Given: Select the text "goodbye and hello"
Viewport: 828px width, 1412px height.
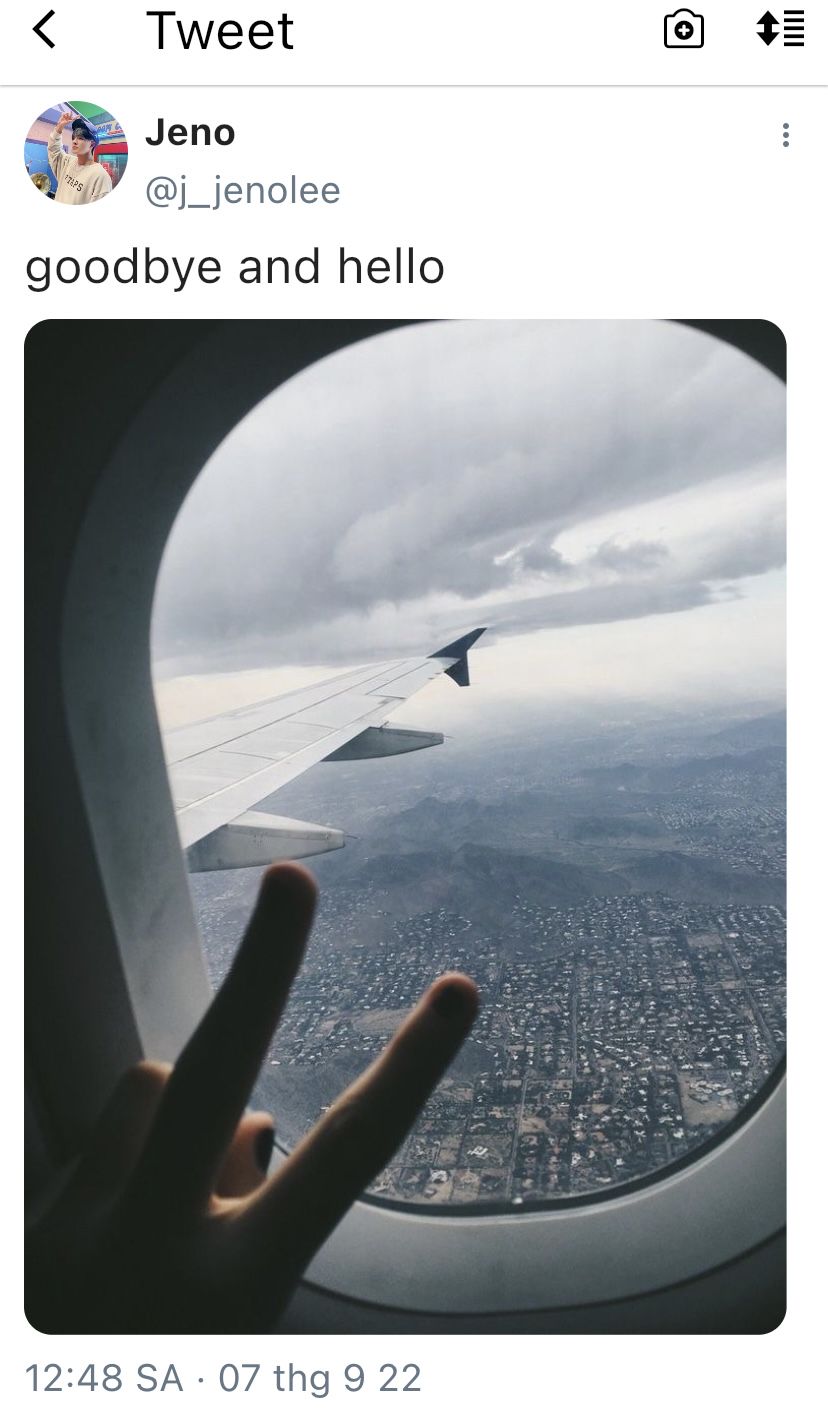Looking at the screenshot, I should 235,267.
